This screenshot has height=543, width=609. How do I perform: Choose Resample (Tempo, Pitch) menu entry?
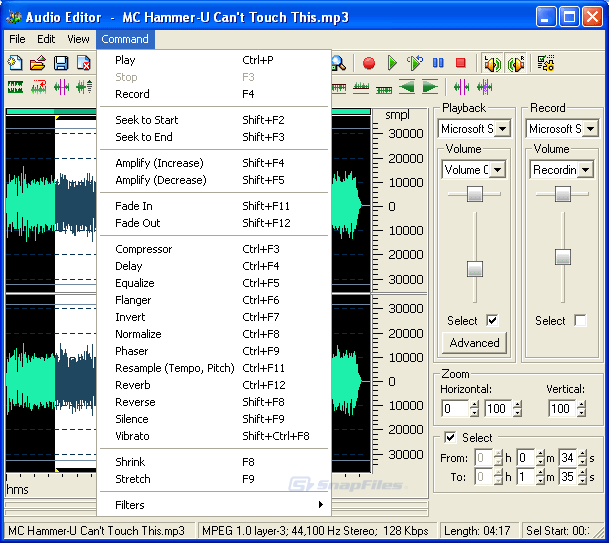[x=214, y=368]
